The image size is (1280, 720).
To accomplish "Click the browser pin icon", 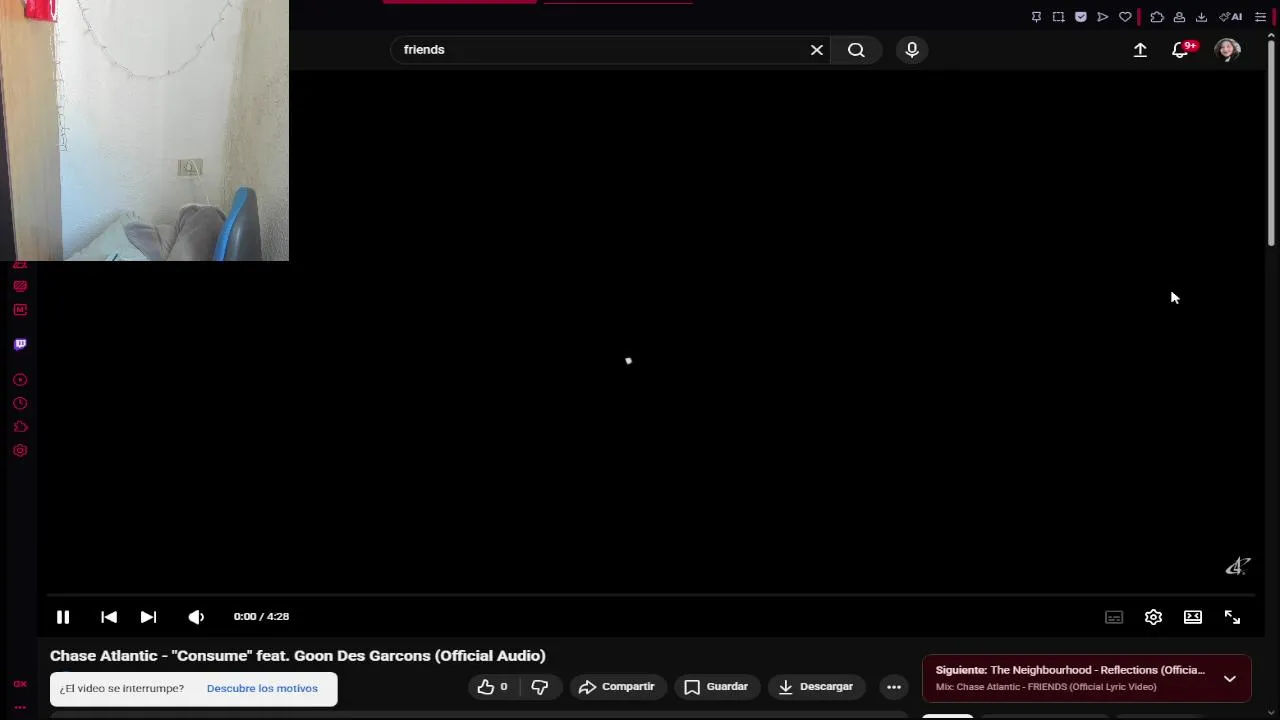I will (1036, 17).
